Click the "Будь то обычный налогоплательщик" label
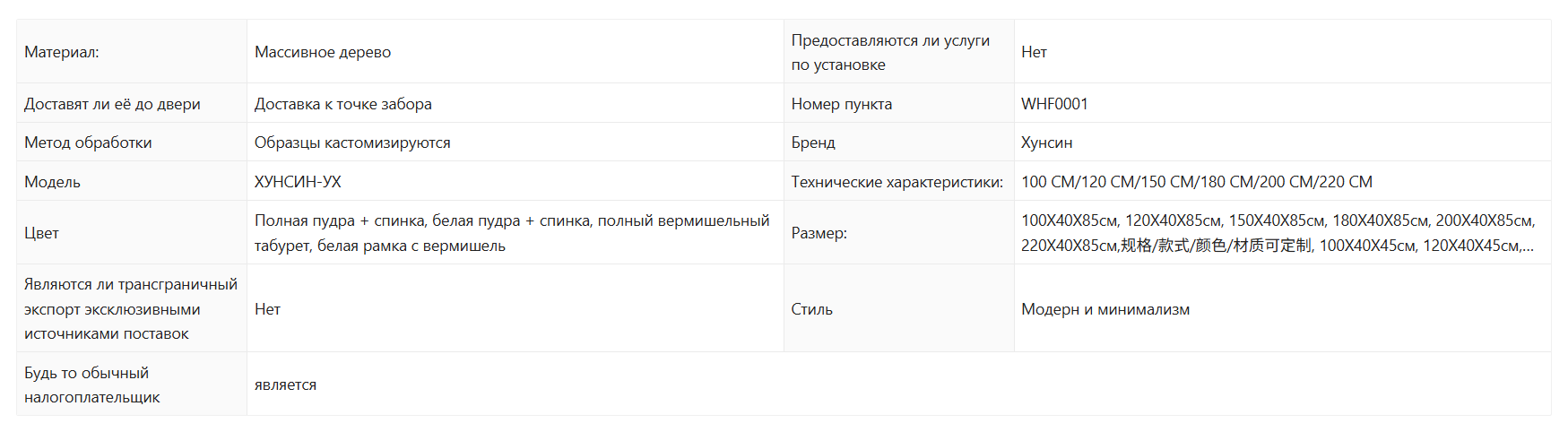 click(91, 384)
